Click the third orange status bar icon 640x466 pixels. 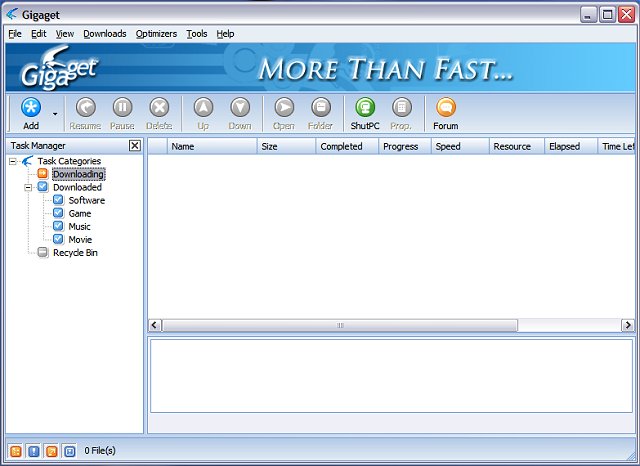pyautogui.click(x=52, y=451)
